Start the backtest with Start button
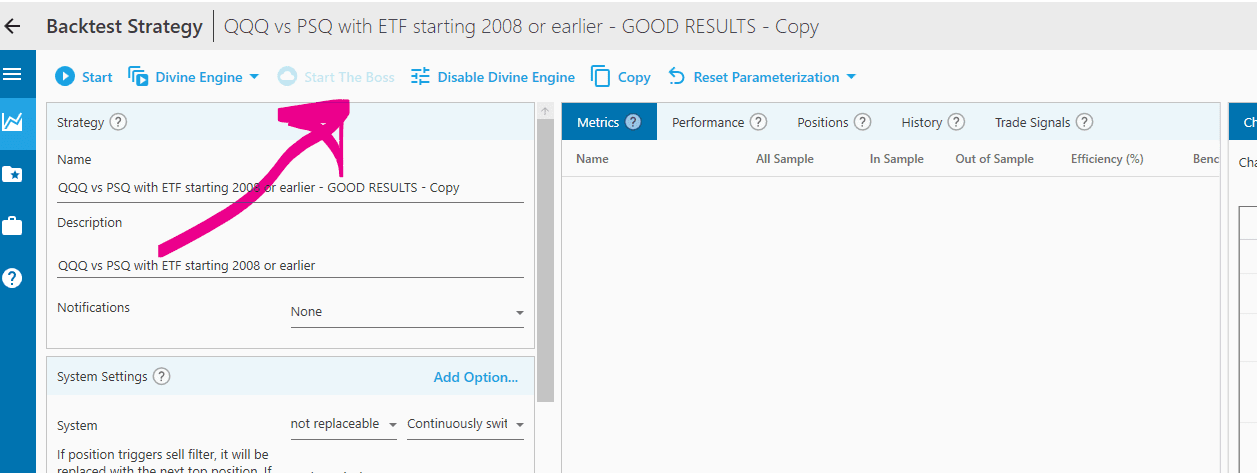This screenshot has height=473, width=1257. click(x=84, y=77)
